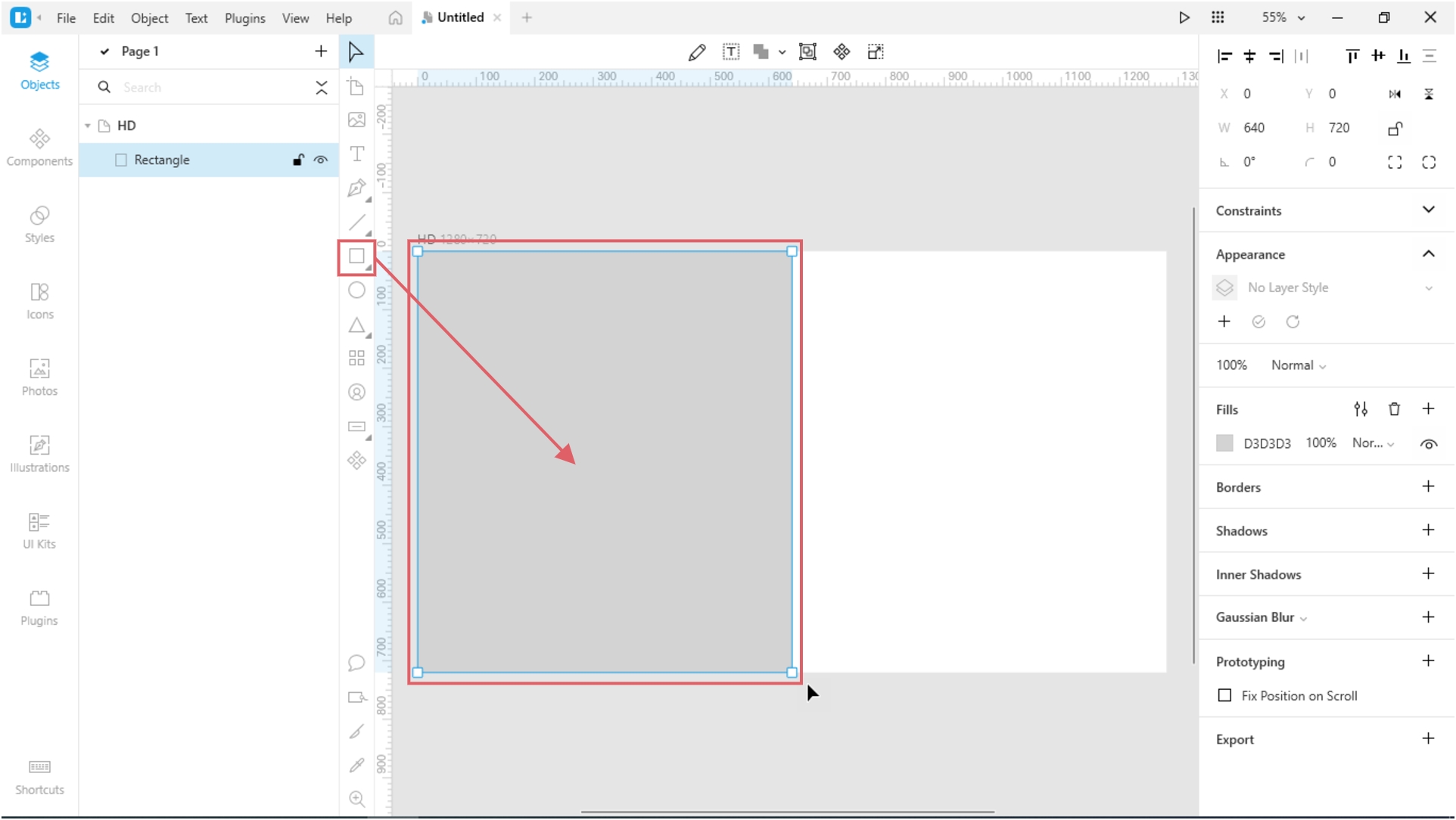Add an export setting
The image size is (1456, 820).
(1429, 739)
